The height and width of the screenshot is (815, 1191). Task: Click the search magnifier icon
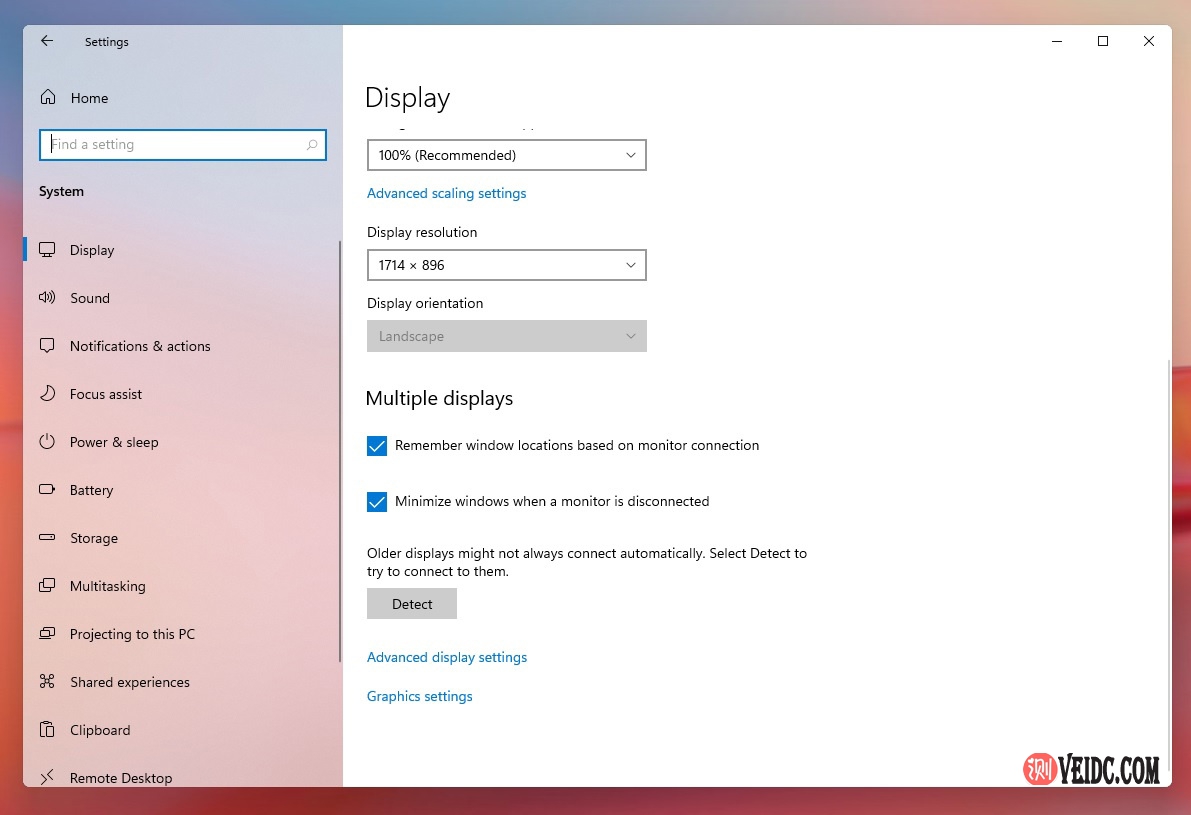click(x=312, y=145)
